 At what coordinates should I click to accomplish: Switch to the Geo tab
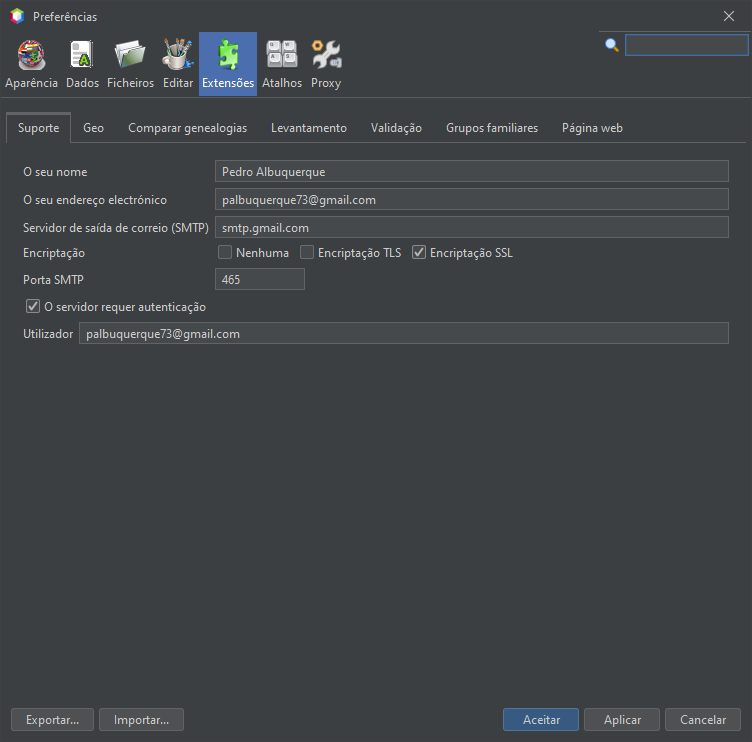pos(93,128)
